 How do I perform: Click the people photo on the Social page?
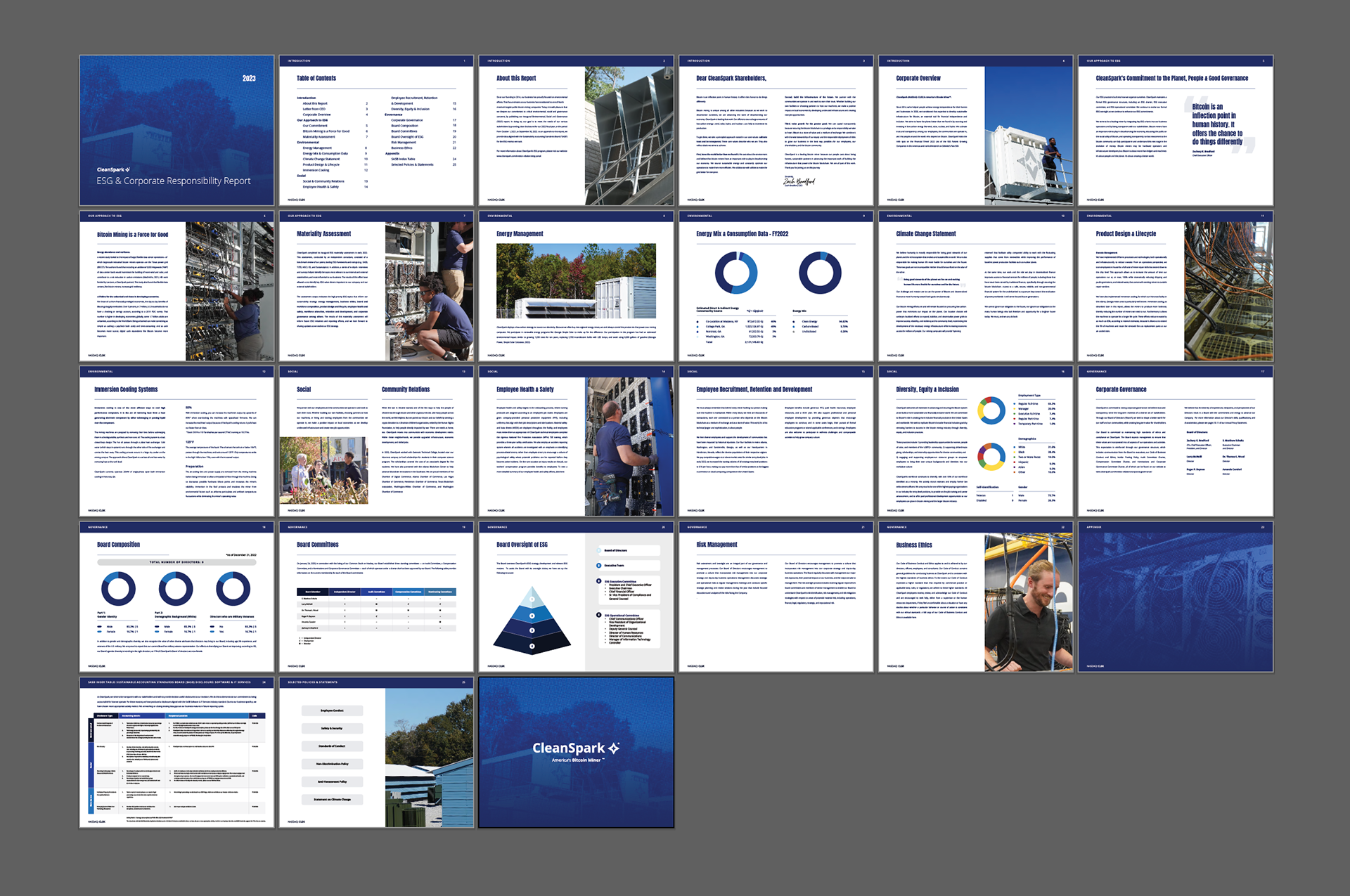(x=323, y=470)
